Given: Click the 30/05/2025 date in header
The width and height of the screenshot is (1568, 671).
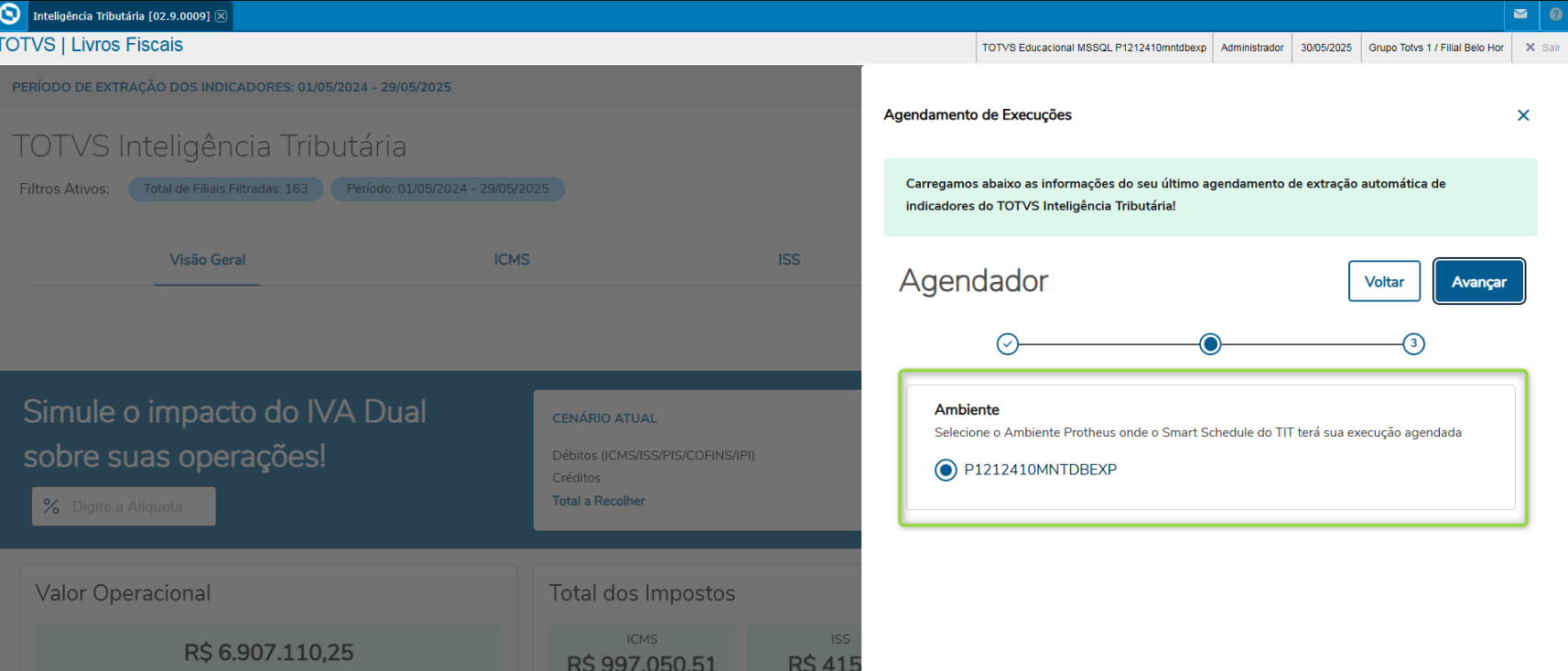Looking at the screenshot, I should [x=1326, y=48].
